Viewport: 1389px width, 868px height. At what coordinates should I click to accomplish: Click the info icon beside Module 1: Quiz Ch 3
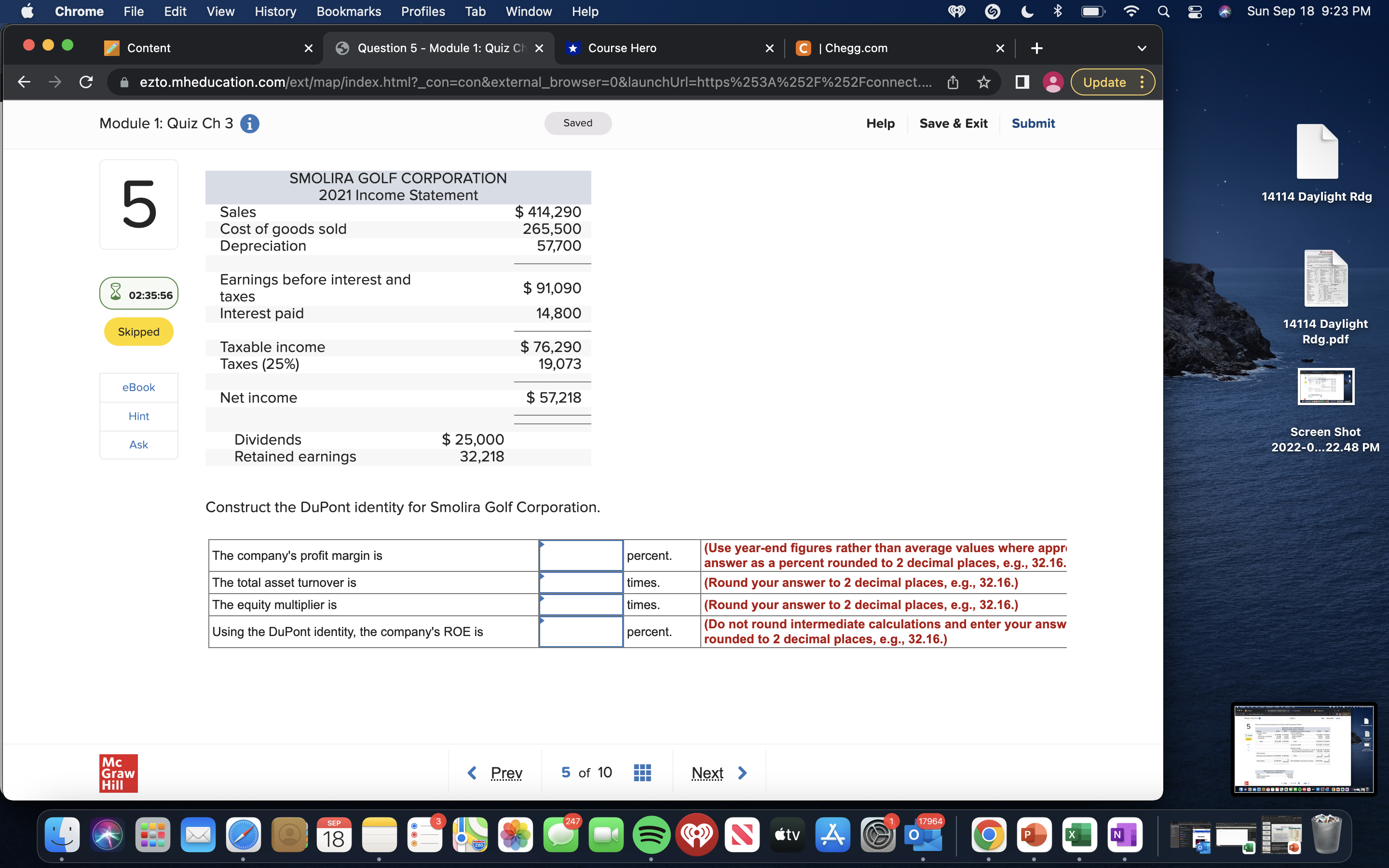click(250, 123)
